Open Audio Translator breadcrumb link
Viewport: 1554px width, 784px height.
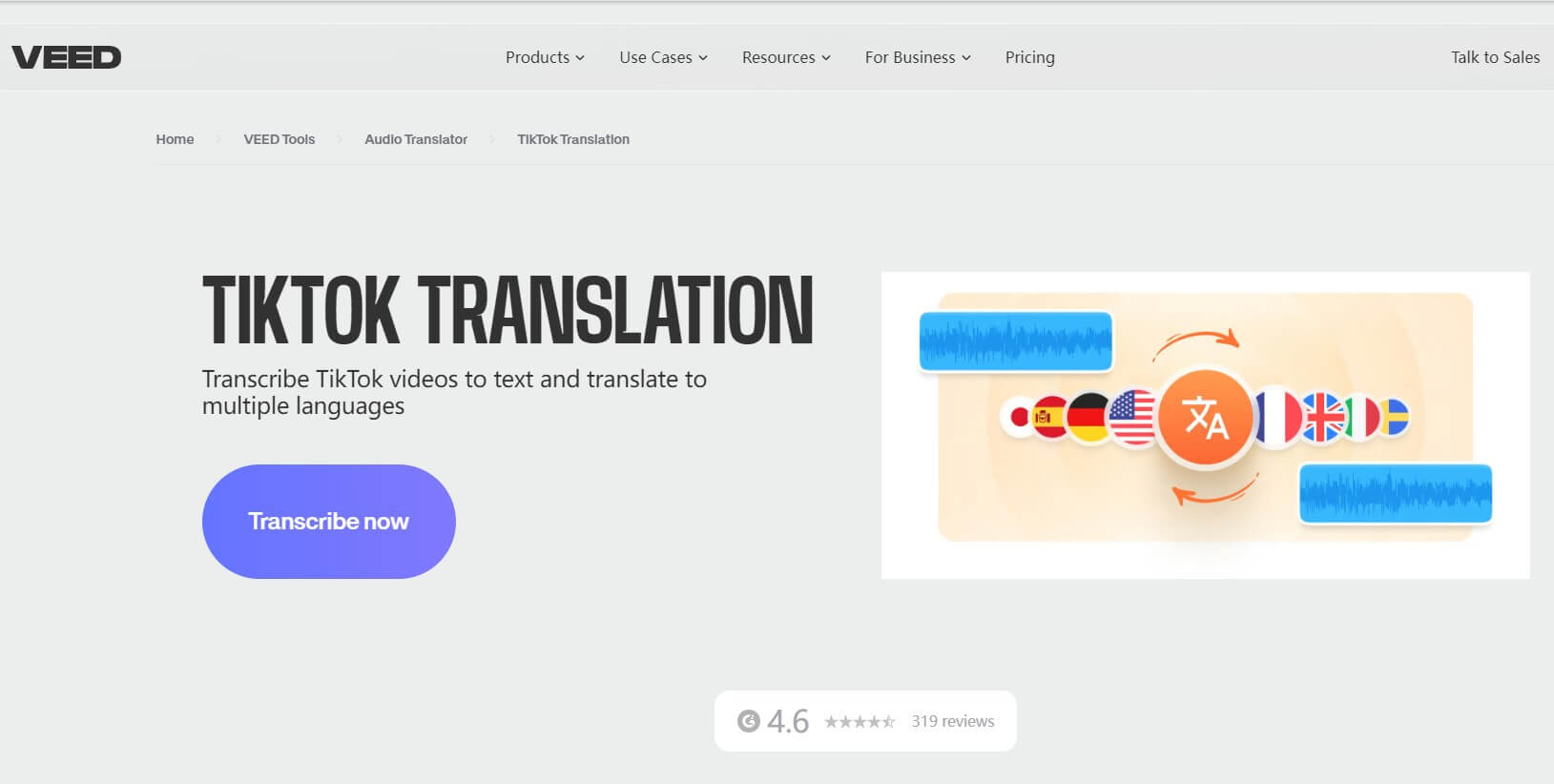click(416, 139)
